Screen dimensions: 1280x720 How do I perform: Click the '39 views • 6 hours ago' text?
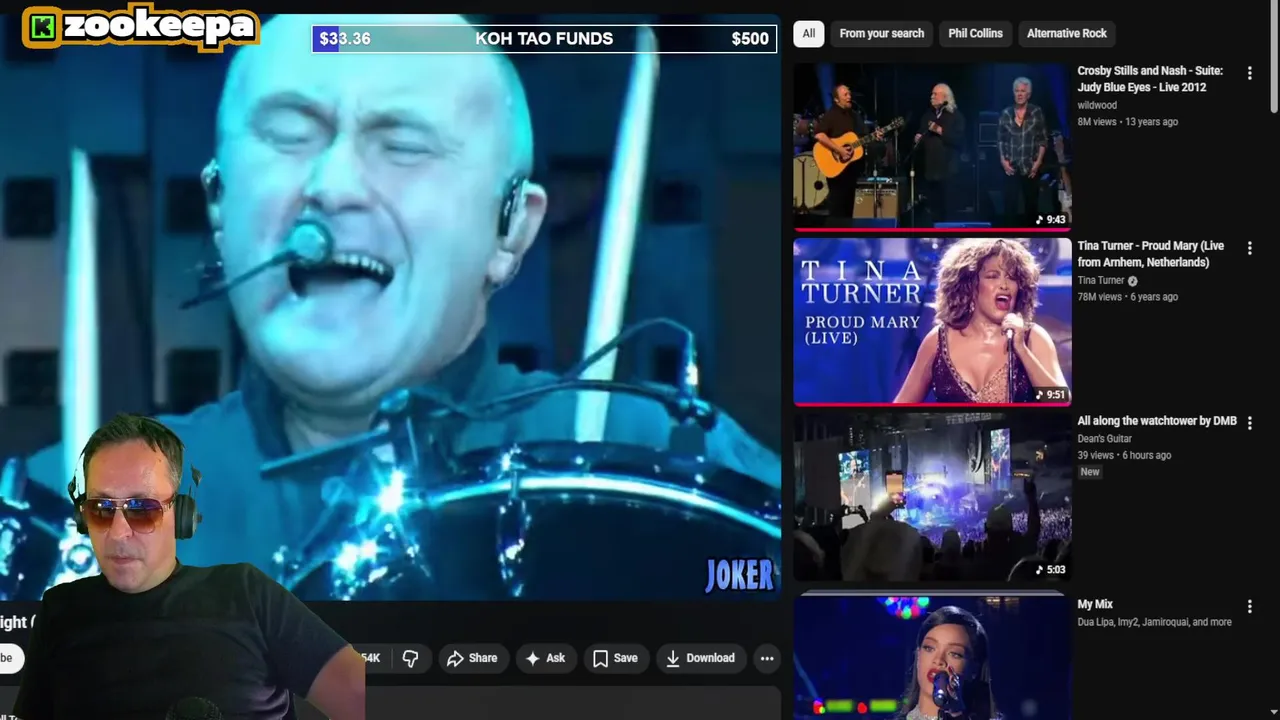pyautogui.click(x=1124, y=455)
